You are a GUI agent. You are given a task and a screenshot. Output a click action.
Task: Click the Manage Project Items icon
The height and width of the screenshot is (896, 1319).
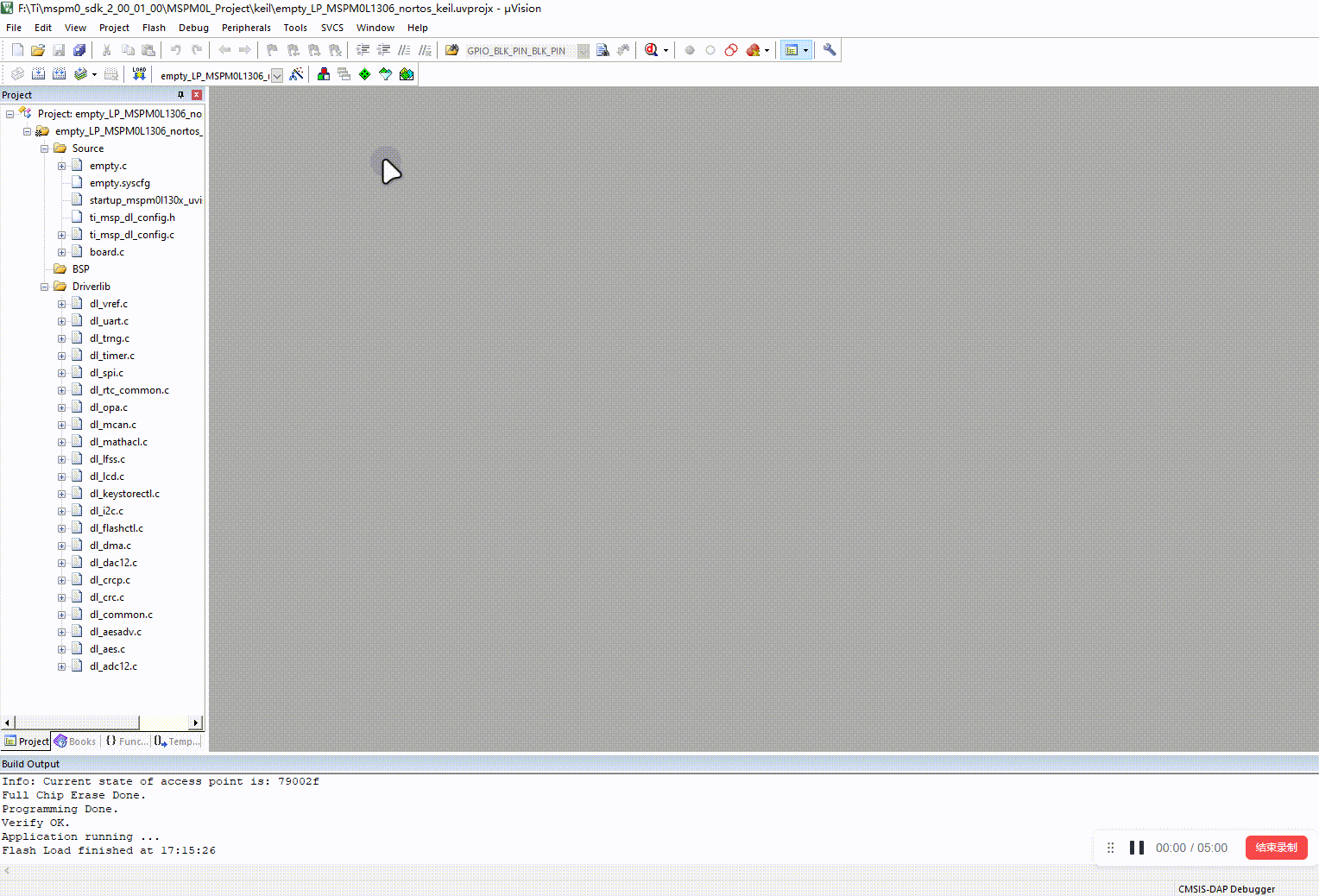324,74
